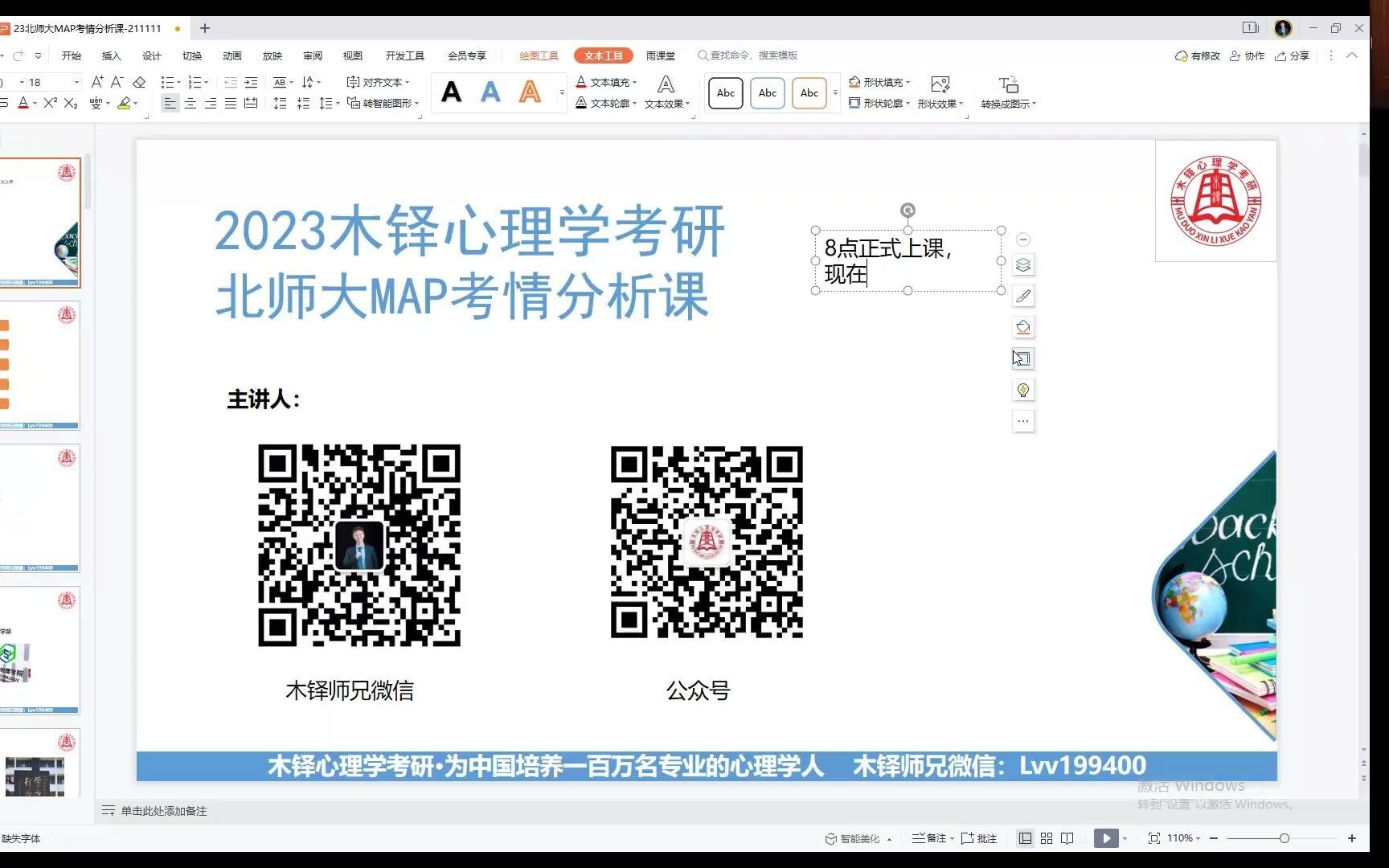Click the 分享 share button
The height and width of the screenshot is (868, 1389).
1293,55
